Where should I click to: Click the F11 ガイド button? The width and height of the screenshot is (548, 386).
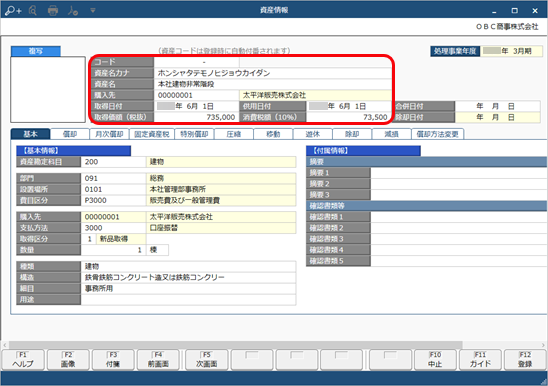coord(480,359)
